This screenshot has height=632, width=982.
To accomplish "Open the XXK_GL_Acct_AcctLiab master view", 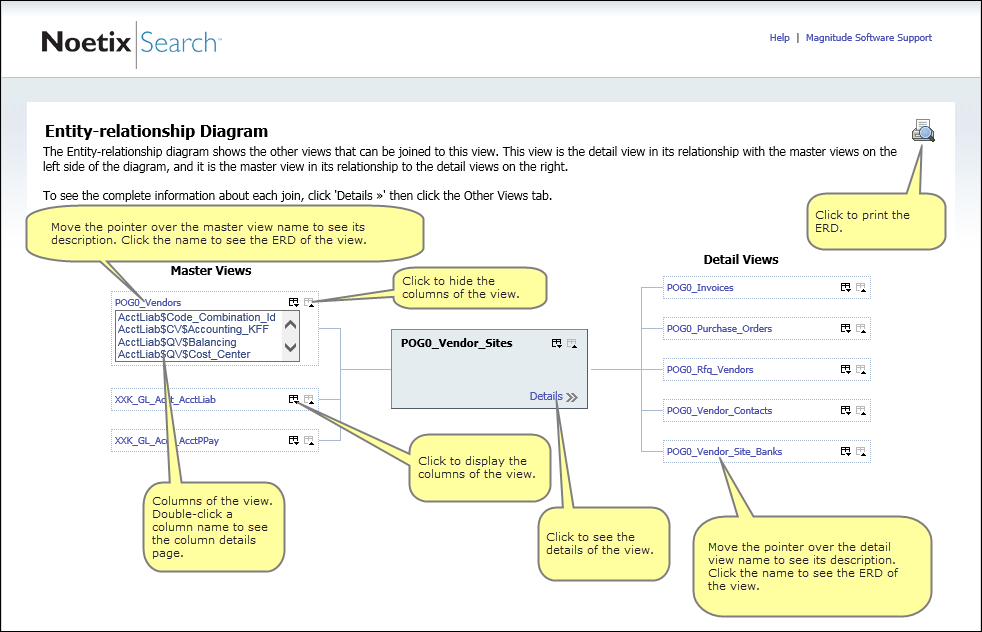I will pyautogui.click(x=165, y=400).
